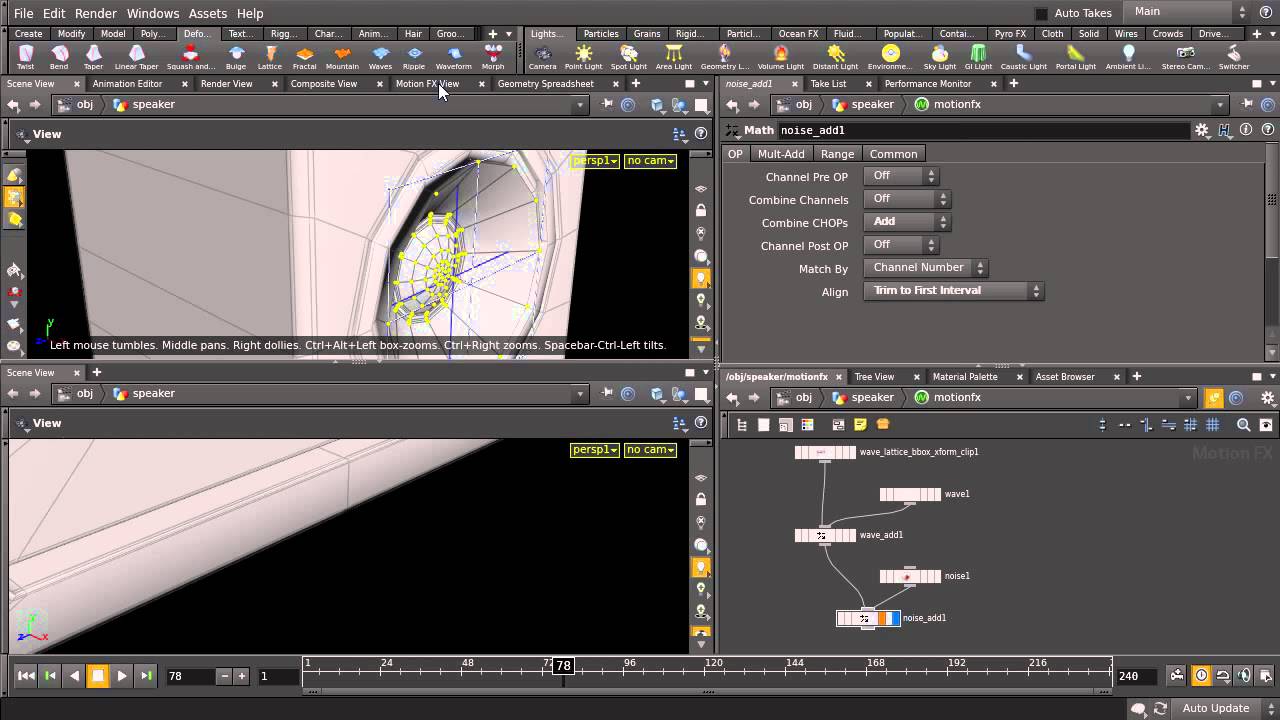Viewport: 1280px width, 720px height.
Task: Open the Mult-Add parameter tab
Action: coord(781,154)
